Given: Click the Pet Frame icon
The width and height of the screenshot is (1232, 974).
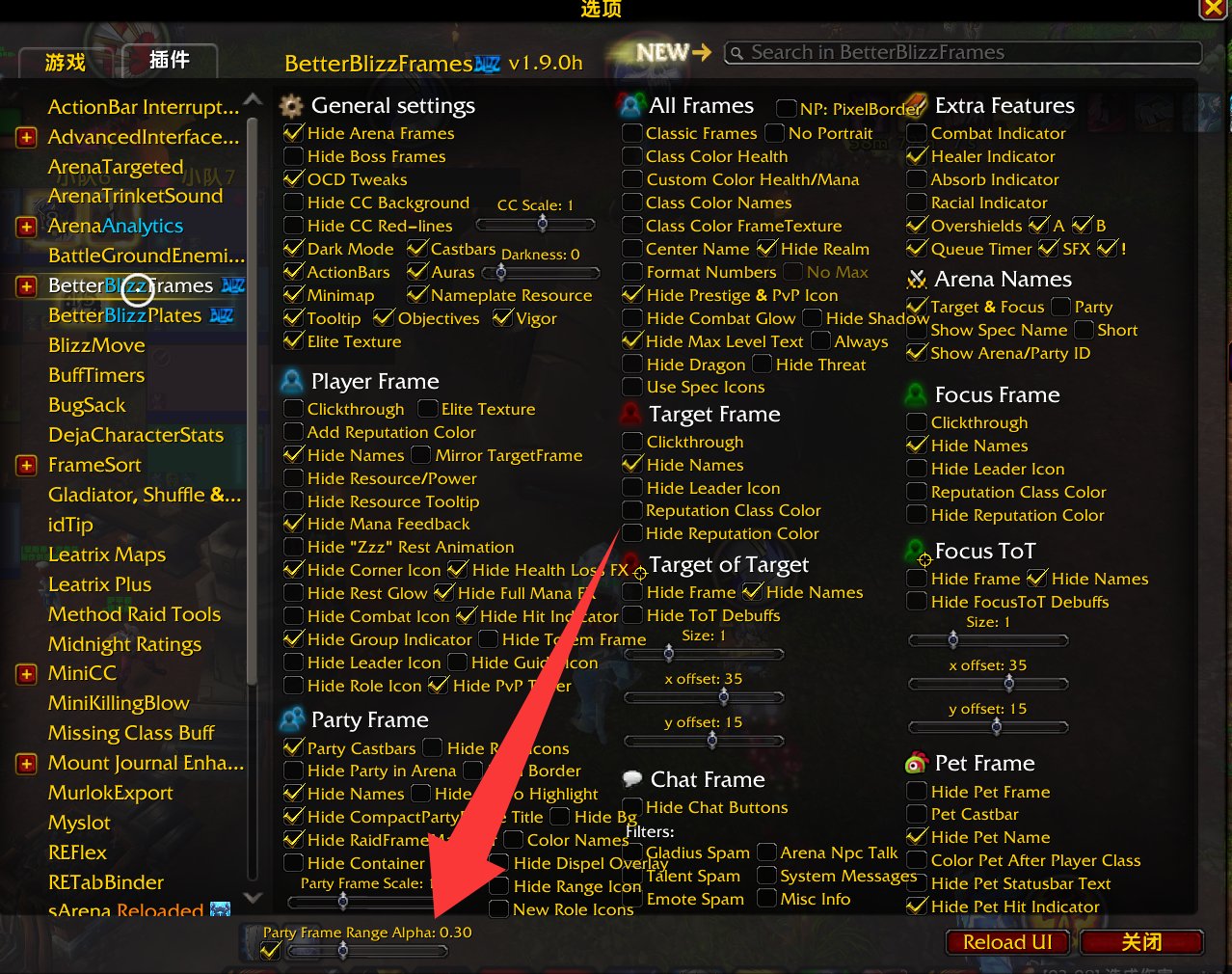Looking at the screenshot, I should 916,764.
